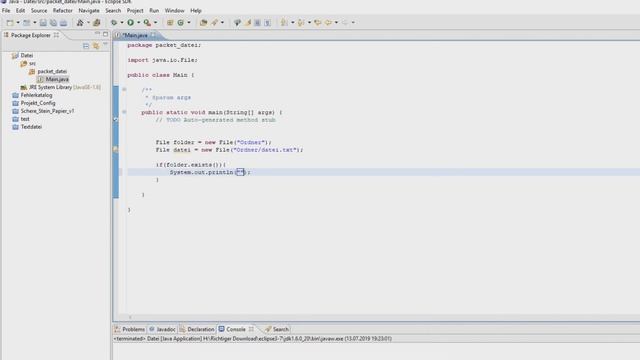The width and height of the screenshot is (640, 360).
Task: Open the Project menu
Action: (135, 11)
